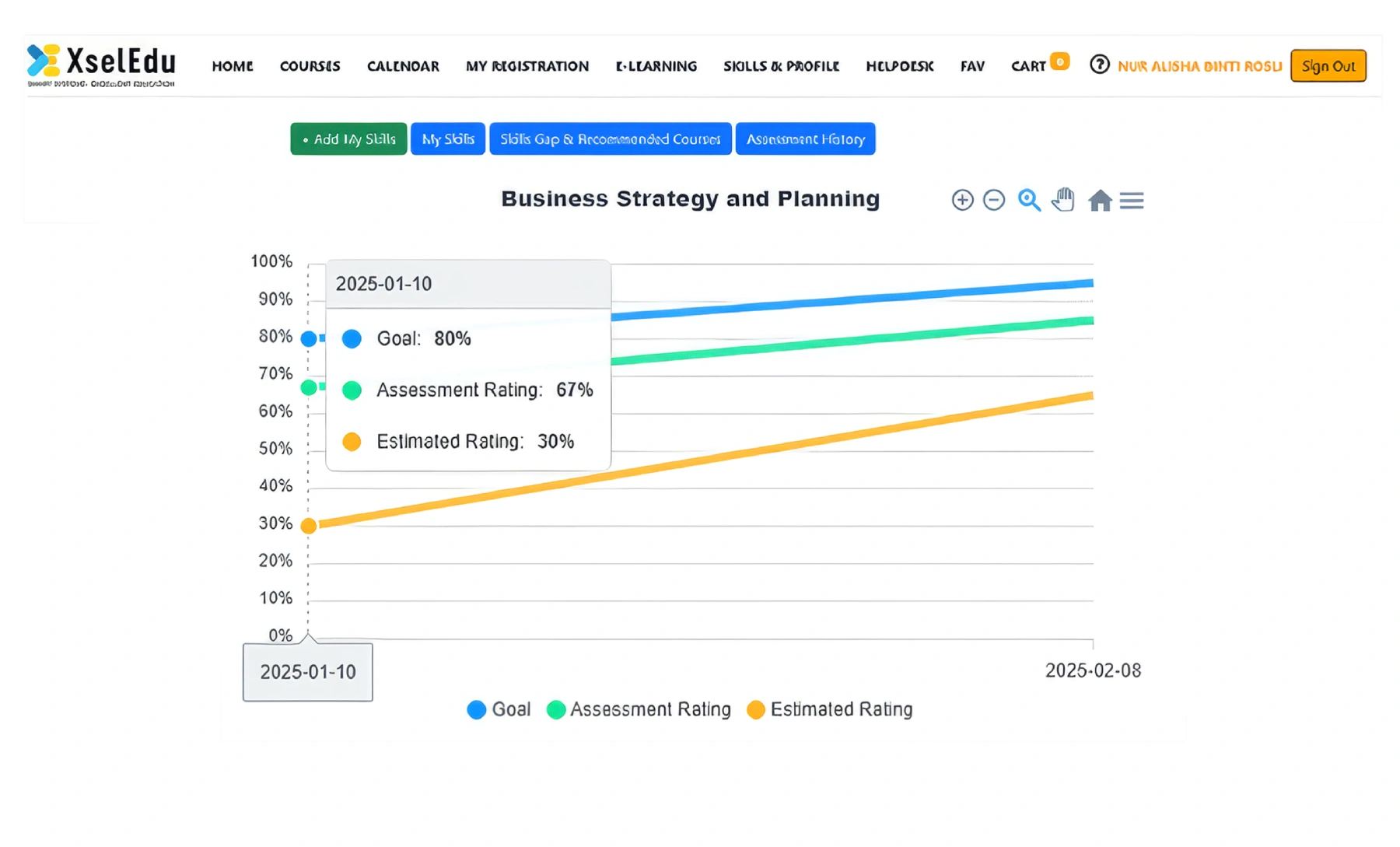Open the user name account menu
This screenshot has width=1400, height=847.
1199,66
